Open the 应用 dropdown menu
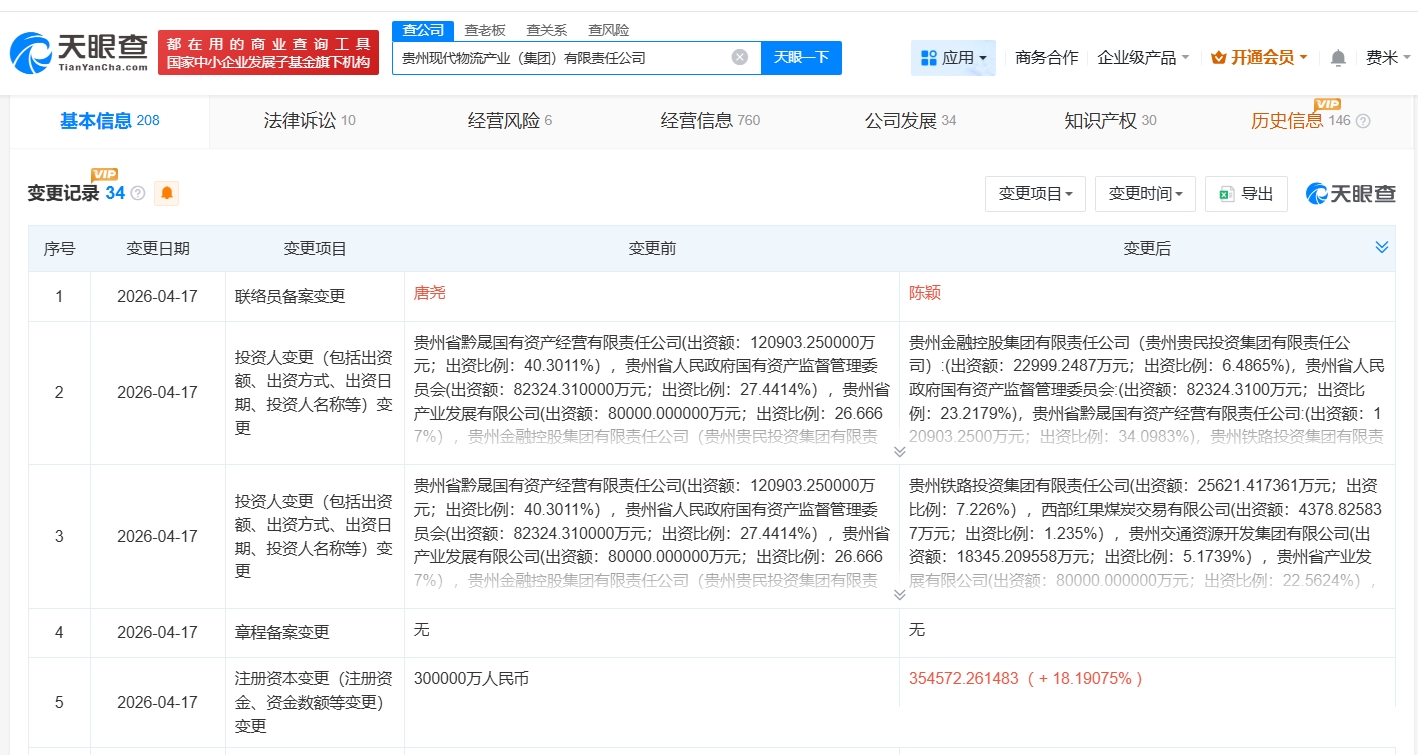This screenshot has height=755, width=1418. tap(953, 58)
